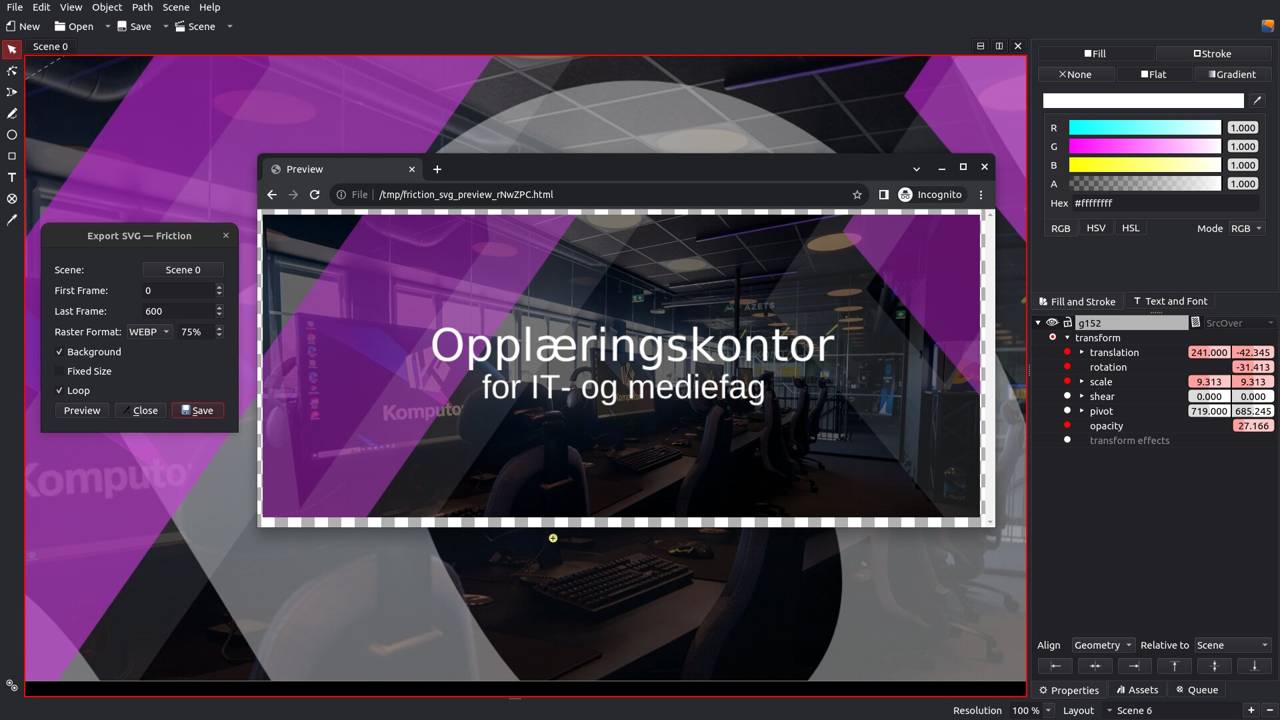Enable the Fixed Size option
The height and width of the screenshot is (720, 1280).
(60, 371)
